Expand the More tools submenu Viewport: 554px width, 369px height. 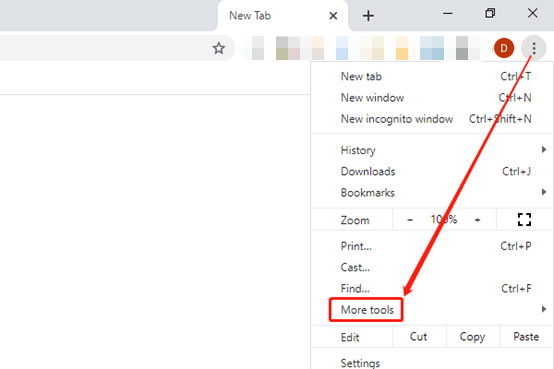432,310
